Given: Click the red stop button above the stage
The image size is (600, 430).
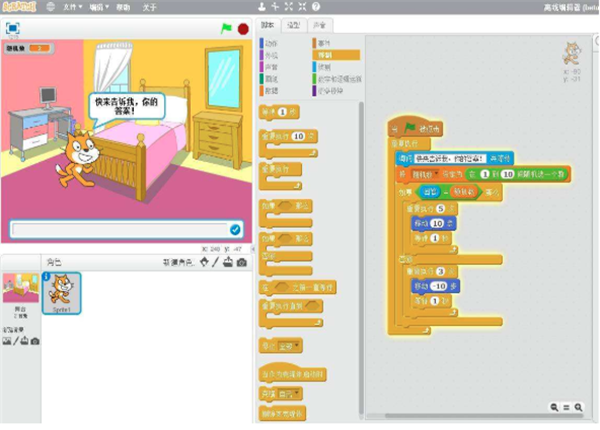Looking at the screenshot, I should point(243,29).
